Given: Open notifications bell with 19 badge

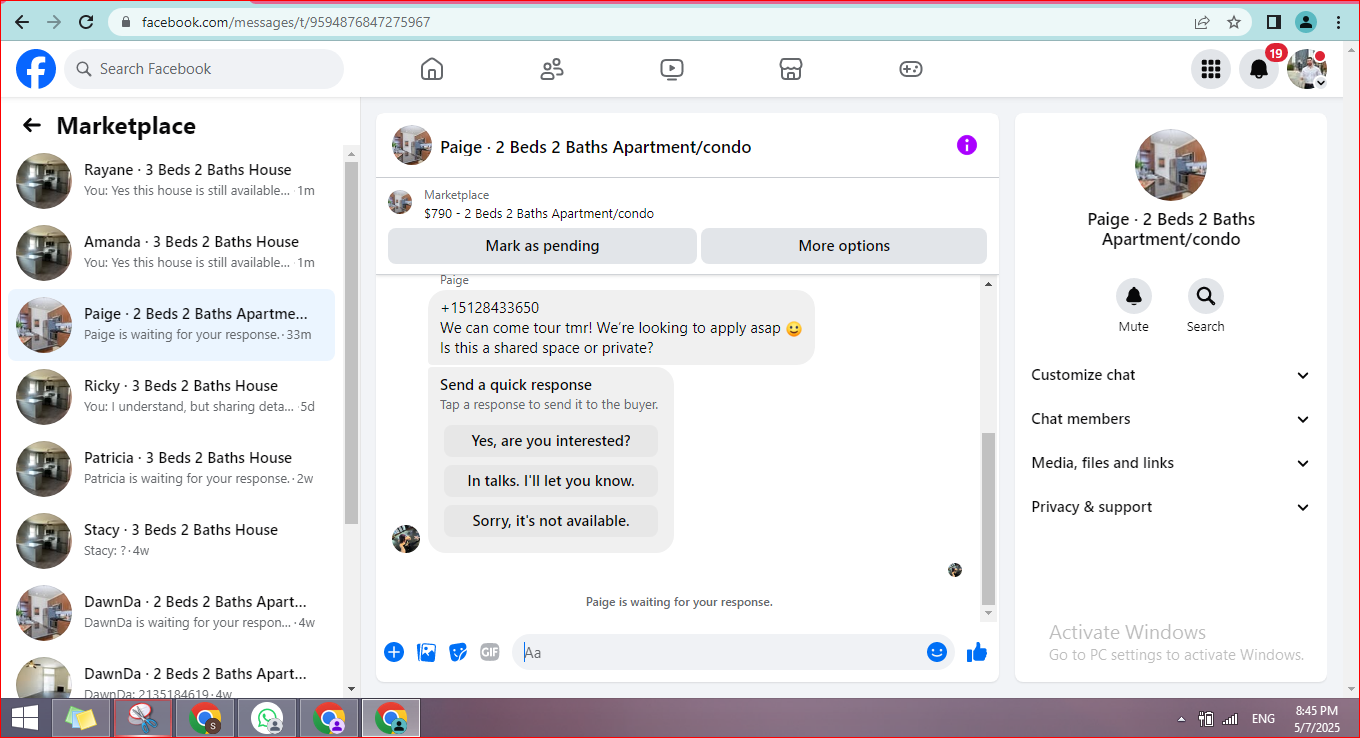Looking at the screenshot, I should click(x=1259, y=69).
